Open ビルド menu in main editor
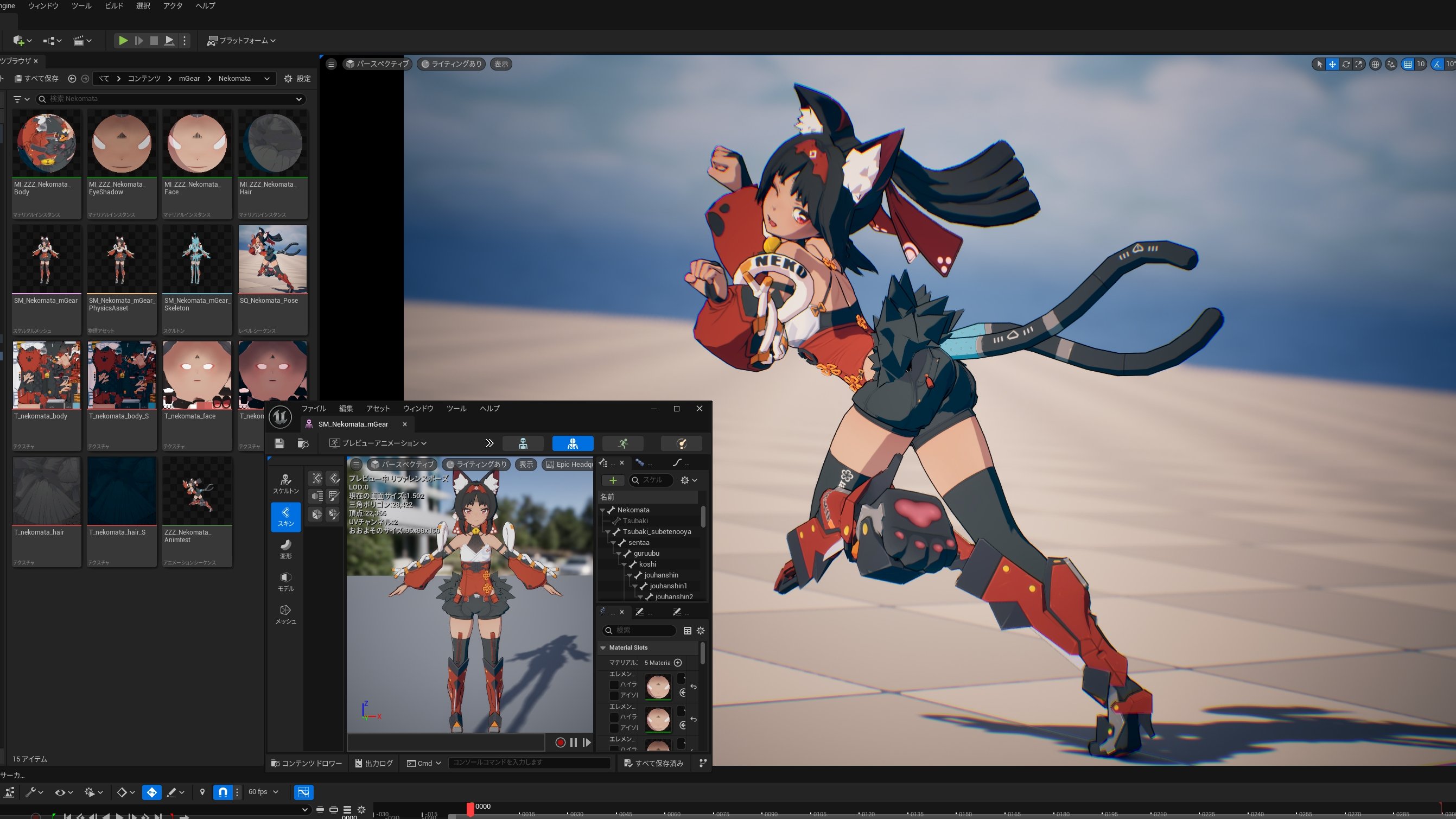The height and width of the screenshot is (819, 1456). [113, 5]
